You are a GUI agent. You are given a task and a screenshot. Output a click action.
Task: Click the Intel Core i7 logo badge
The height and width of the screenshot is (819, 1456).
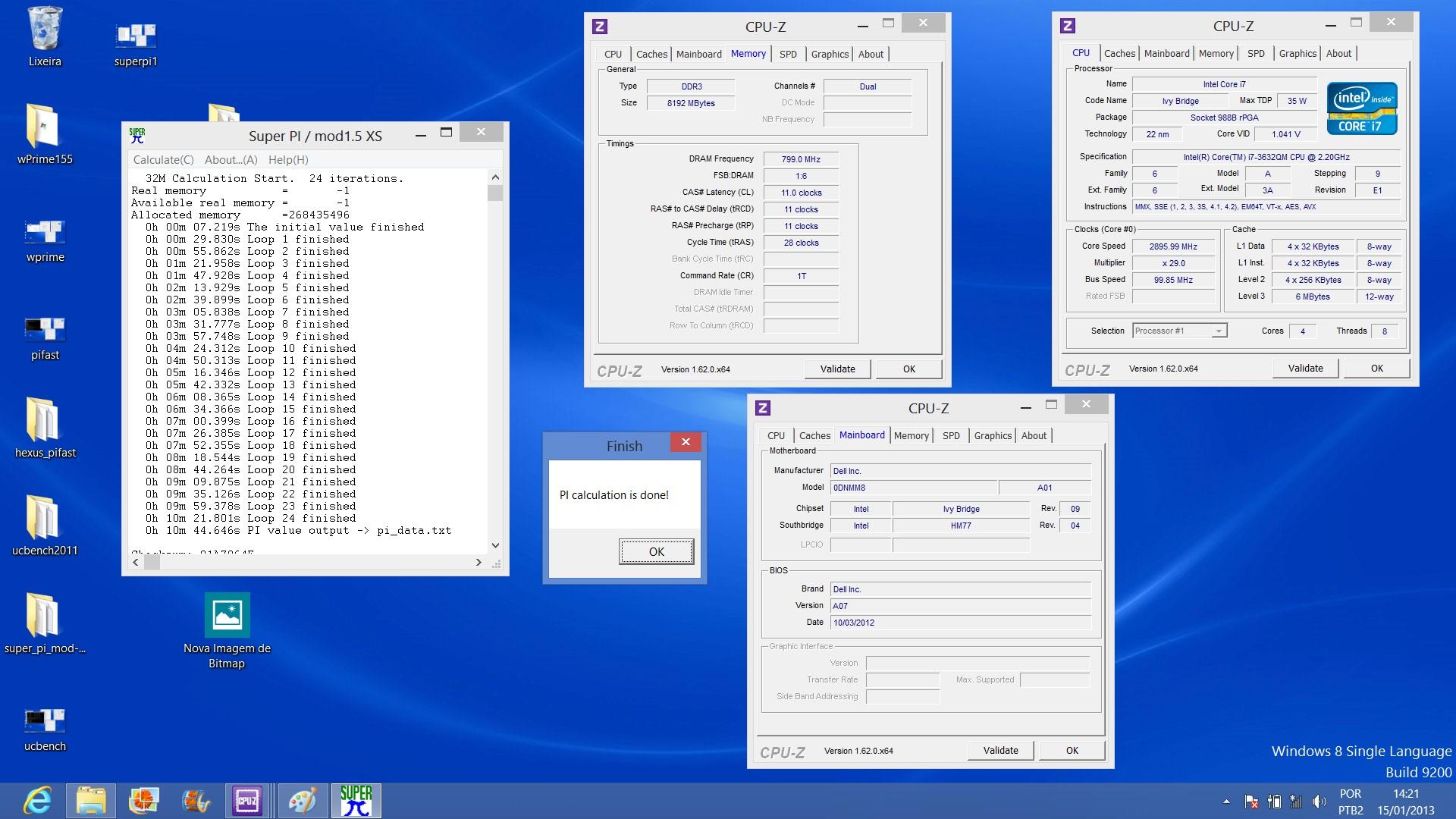(x=1362, y=108)
